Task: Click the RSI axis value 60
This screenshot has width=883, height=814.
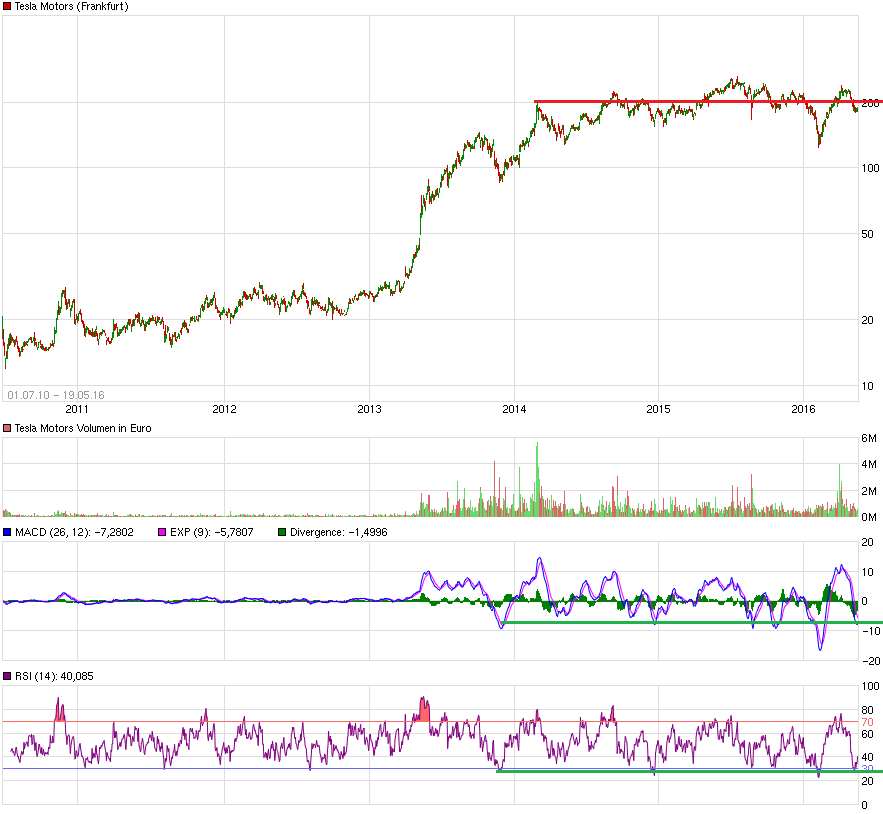Action: 868,734
